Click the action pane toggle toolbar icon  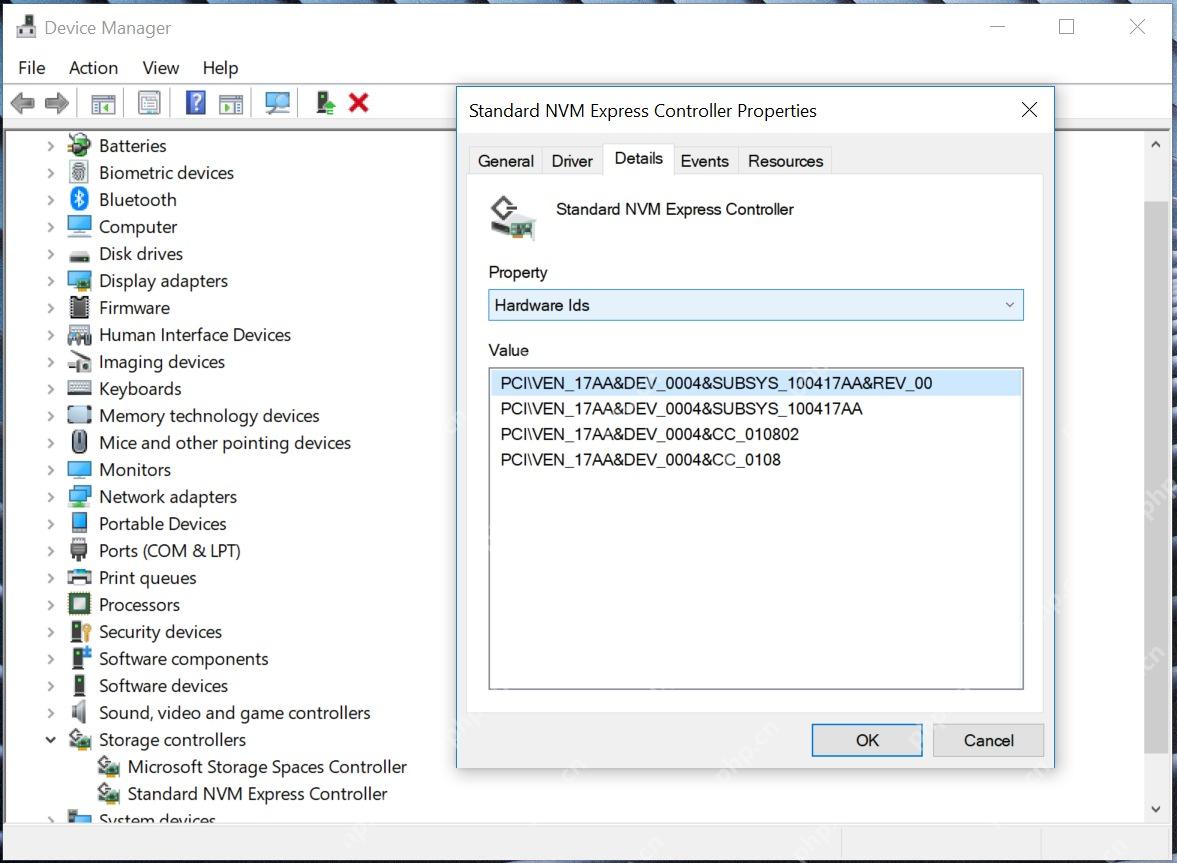coord(231,104)
